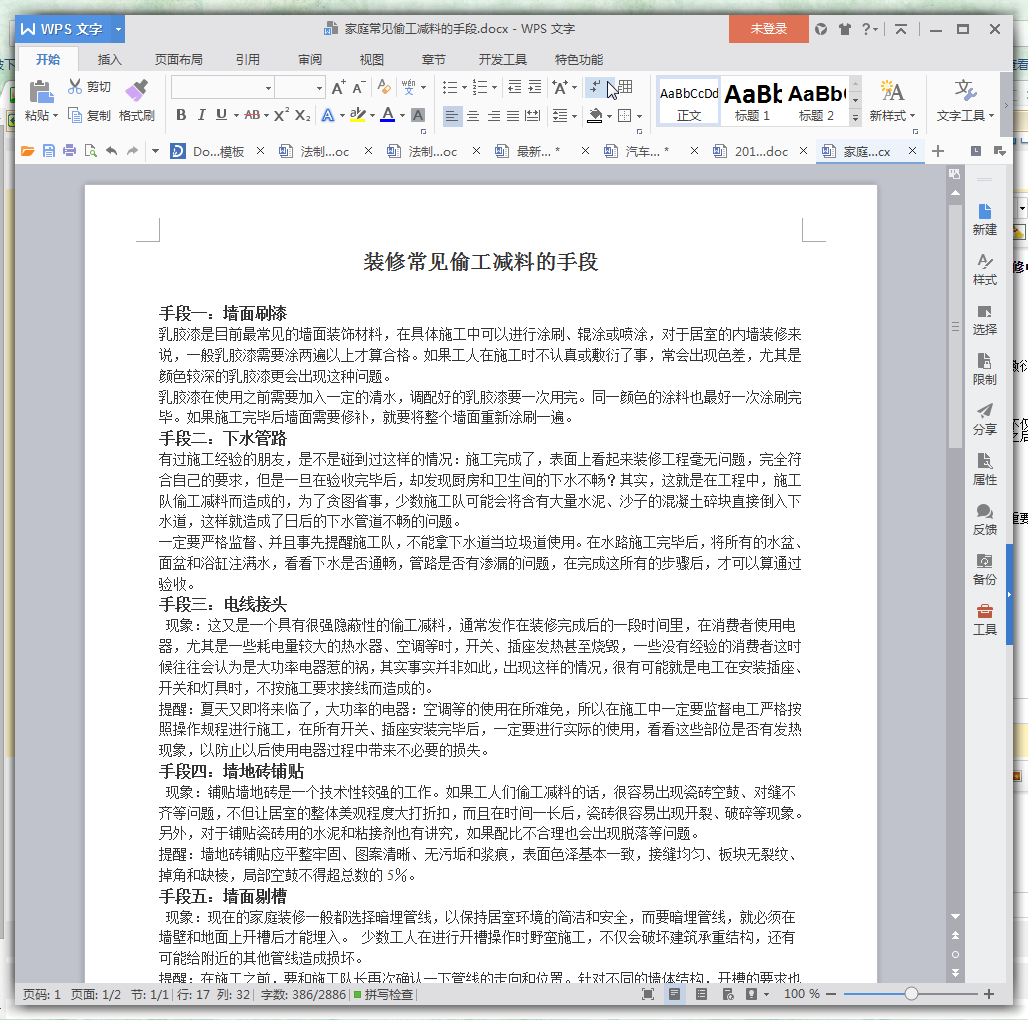Apply the 标题 2 style
The height and width of the screenshot is (1020, 1028).
pos(817,101)
